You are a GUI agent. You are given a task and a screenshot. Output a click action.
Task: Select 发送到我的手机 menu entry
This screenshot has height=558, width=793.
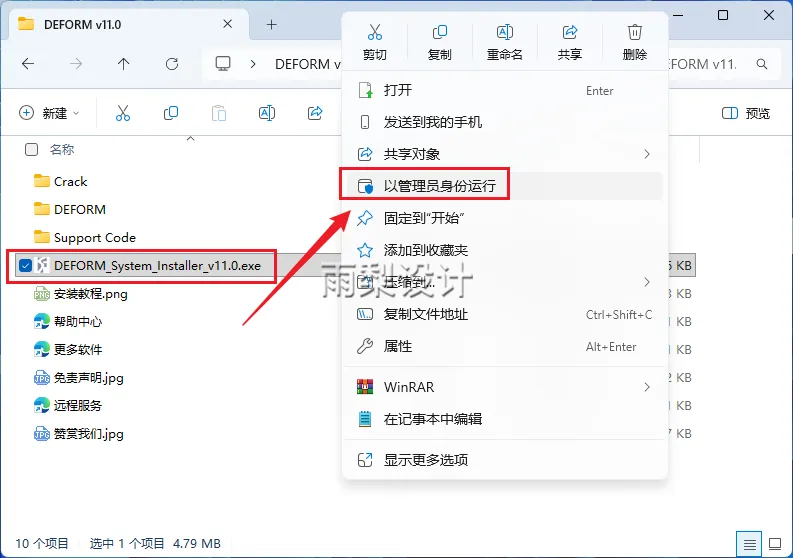(505, 122)
